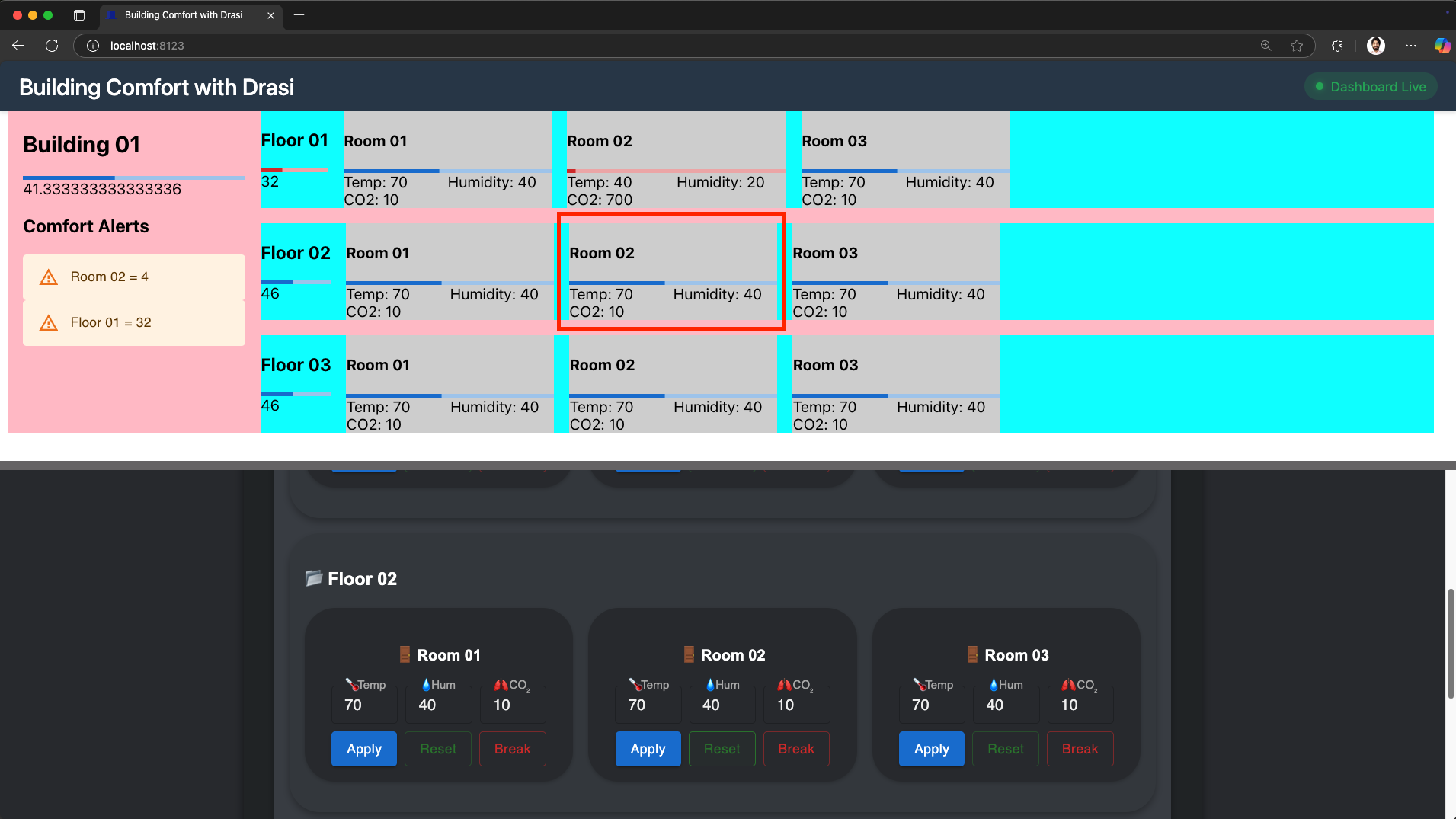The height and width of the screenshot is (819, 1456).
Task: Click the Temp input field showing 70 for Room 01
Action: 363,704
